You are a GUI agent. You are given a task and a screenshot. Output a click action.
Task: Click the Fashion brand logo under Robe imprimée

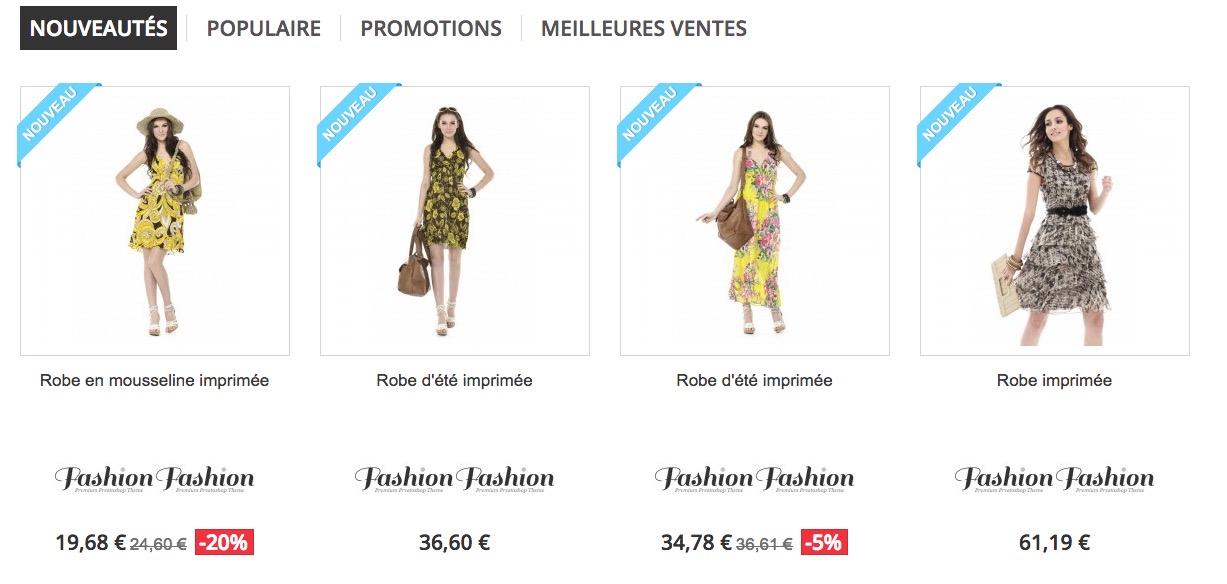pos(1055,479)
